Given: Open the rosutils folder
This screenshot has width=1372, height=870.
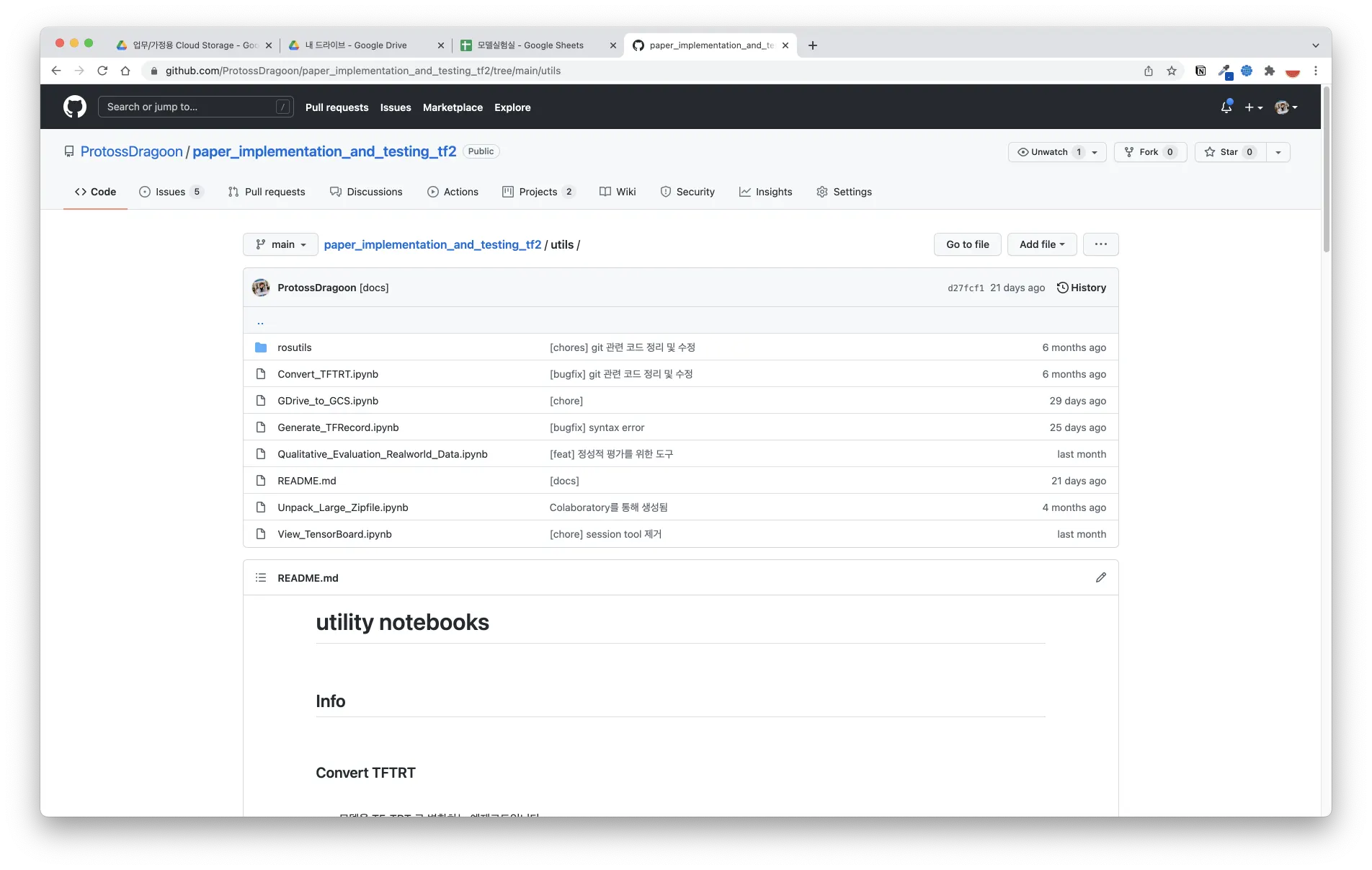Looking at the screenshot, I should [295, 347].
